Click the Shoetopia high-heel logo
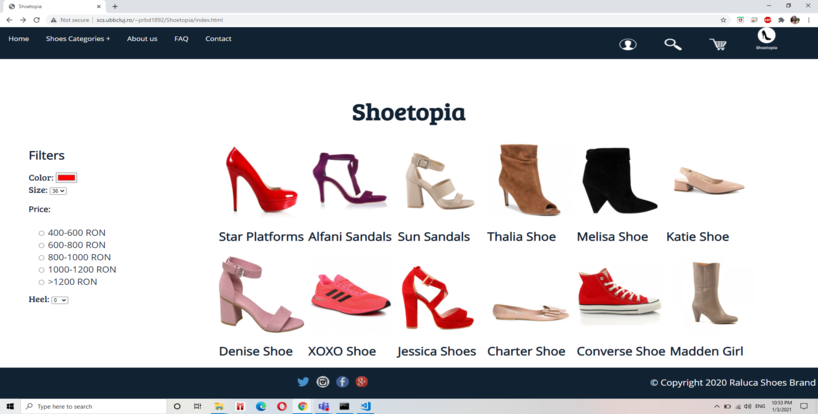 point(766,38)
